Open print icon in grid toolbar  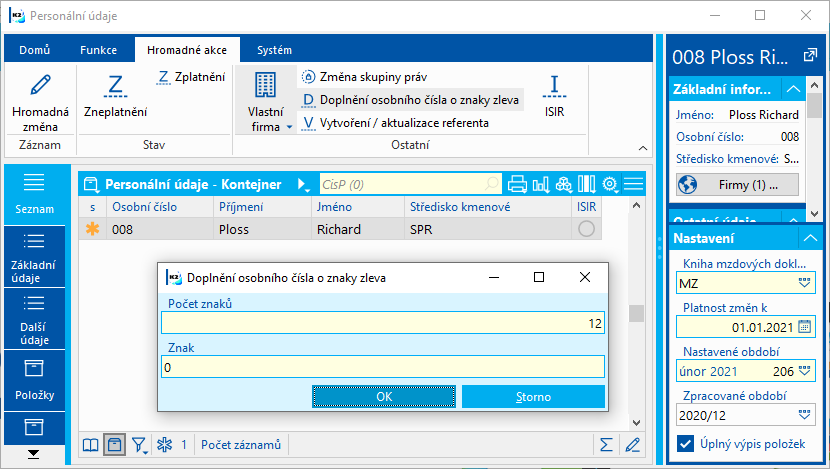[x=517, y=184]
